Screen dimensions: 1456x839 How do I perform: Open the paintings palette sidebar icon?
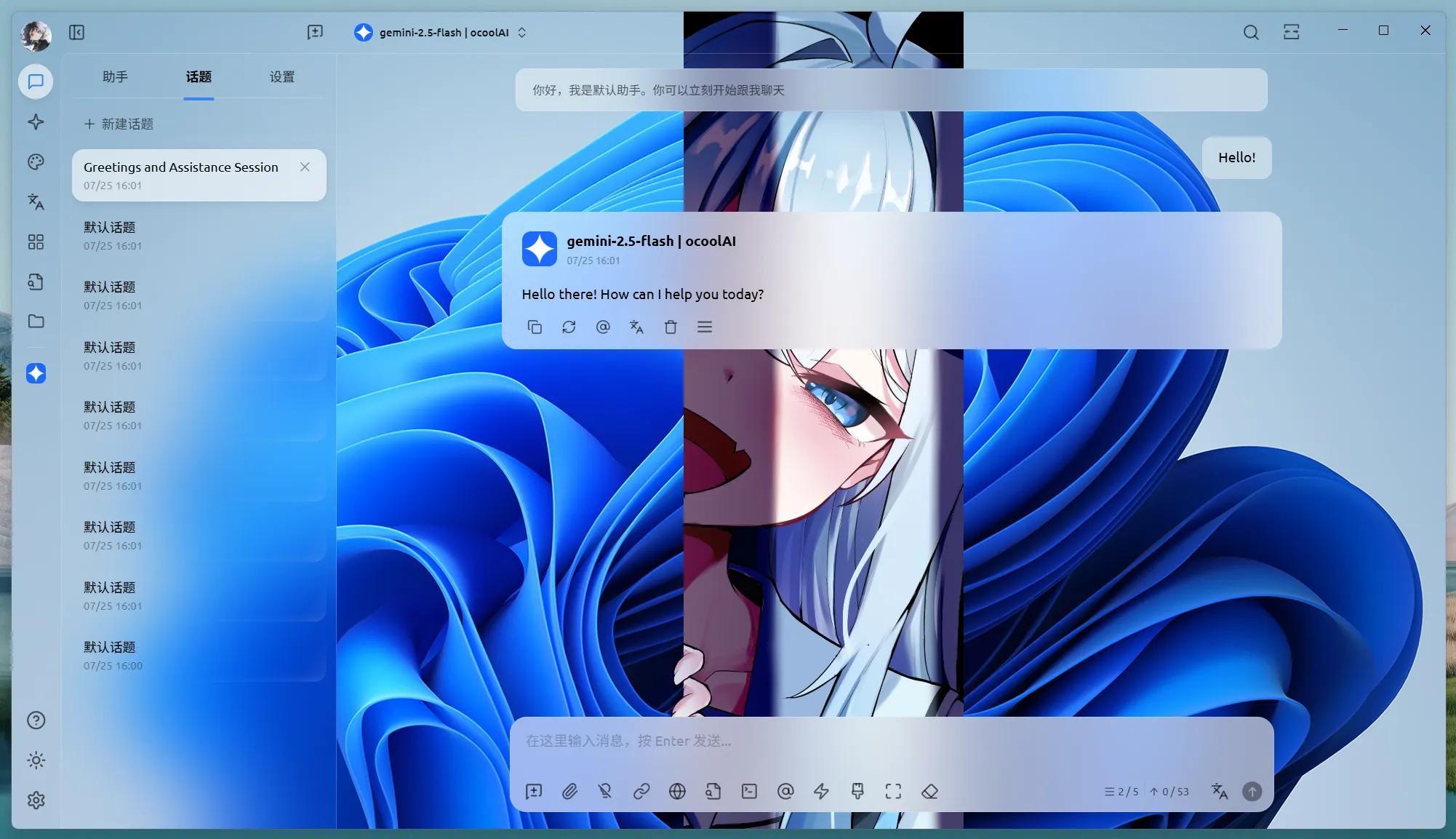(x=36, y=162)
